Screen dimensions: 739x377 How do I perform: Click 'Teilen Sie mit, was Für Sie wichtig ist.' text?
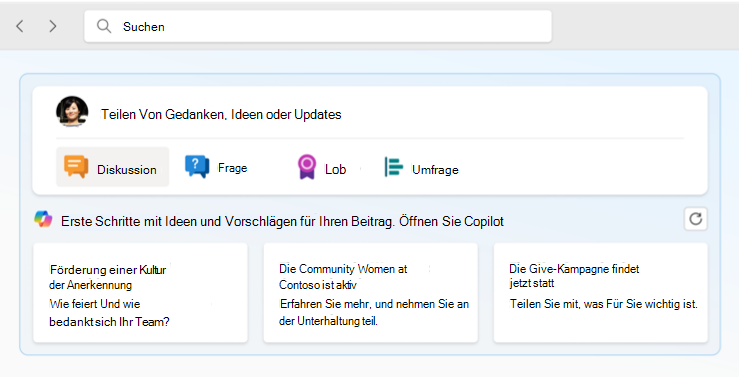click(603, 304)
